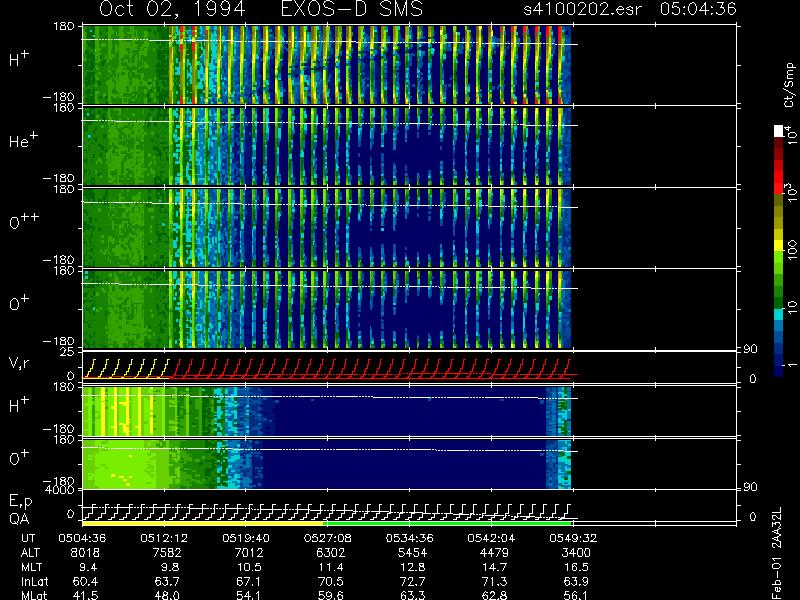Click the "QA" row label
The image size is (800, 600).
click(x=19, y=519)
